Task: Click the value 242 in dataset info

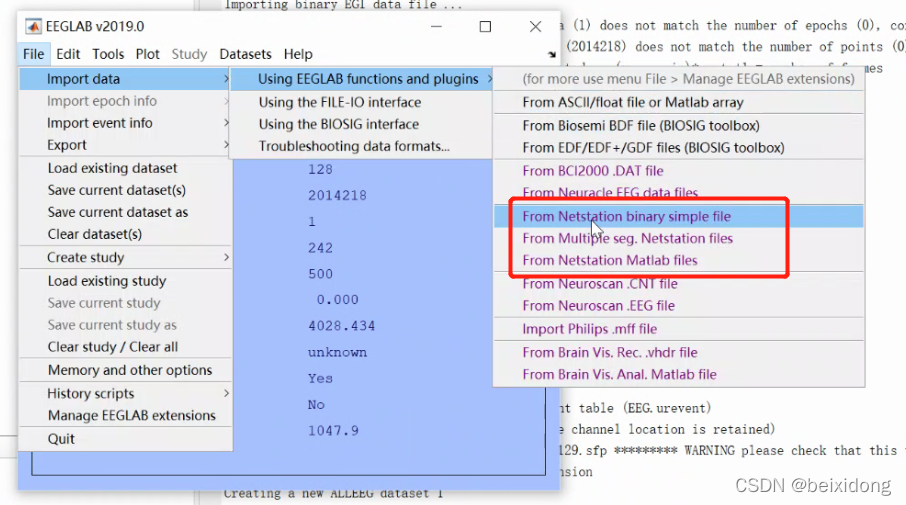Action: tap(320, 248)
